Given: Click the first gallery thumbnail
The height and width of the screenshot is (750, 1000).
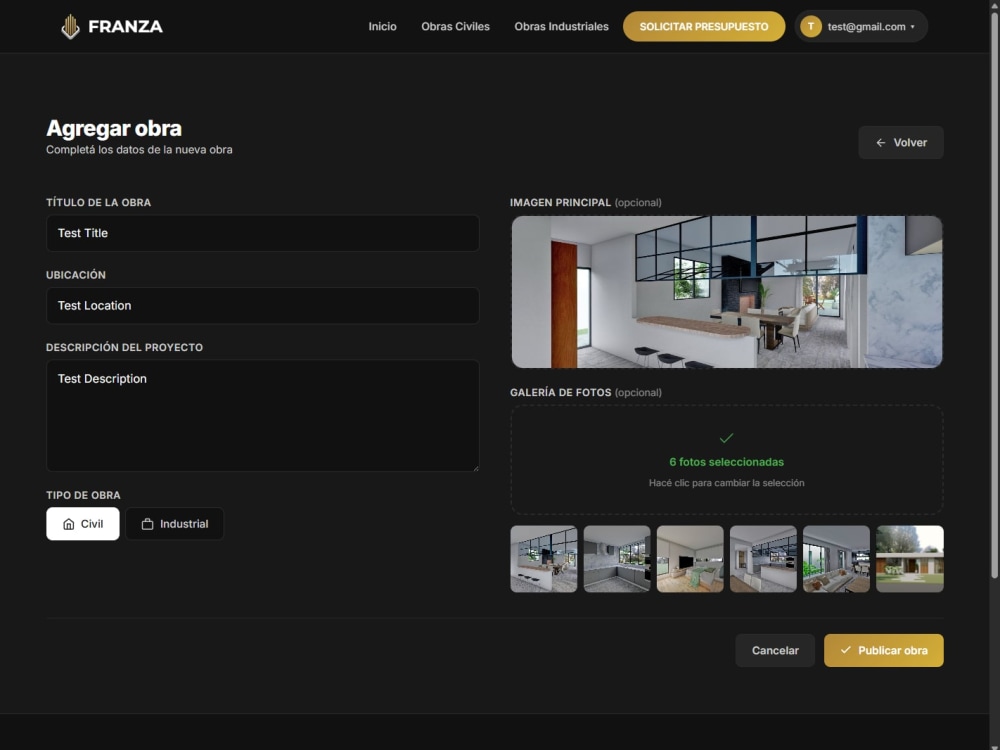Looking at the screenshot, I should click(x=543, y=559).
